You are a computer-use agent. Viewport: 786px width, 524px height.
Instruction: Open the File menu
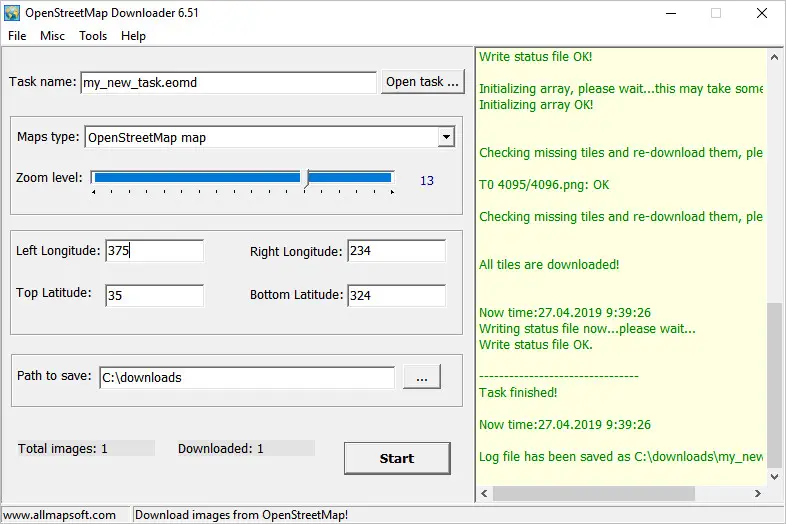[x=17, y=36]
